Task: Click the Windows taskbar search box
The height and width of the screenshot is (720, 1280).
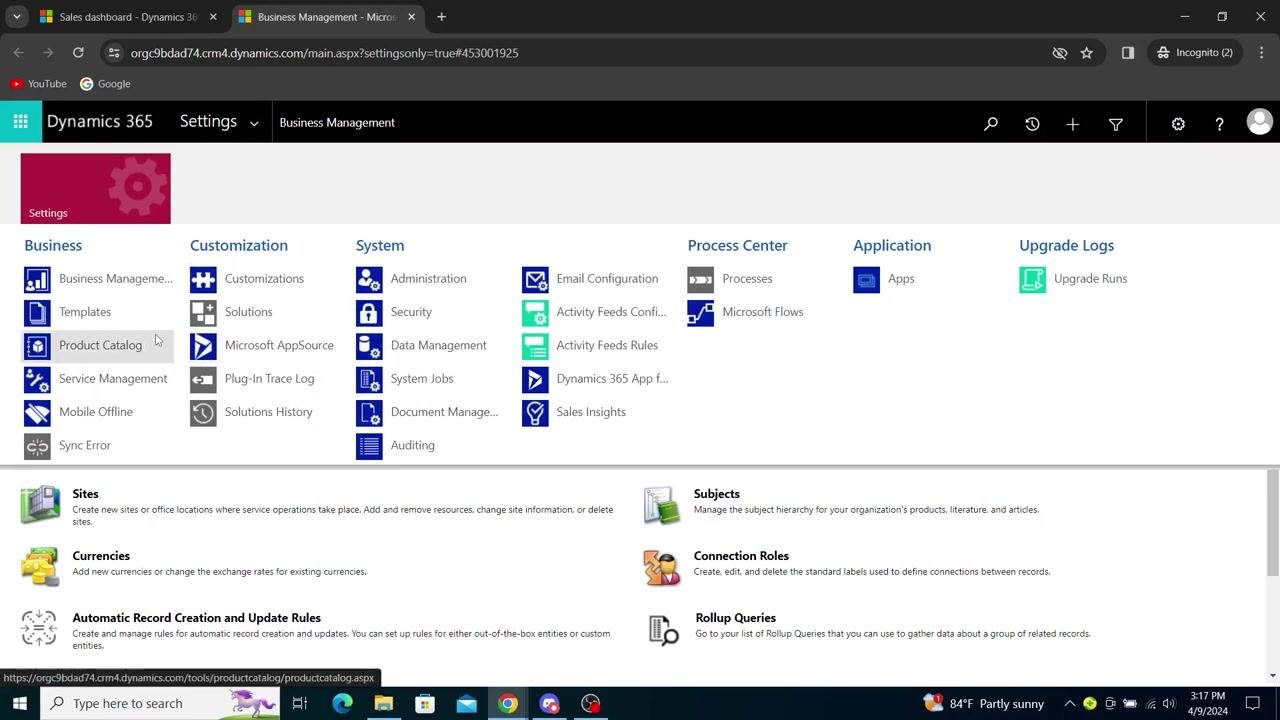Action: click(x=161, y=704)
